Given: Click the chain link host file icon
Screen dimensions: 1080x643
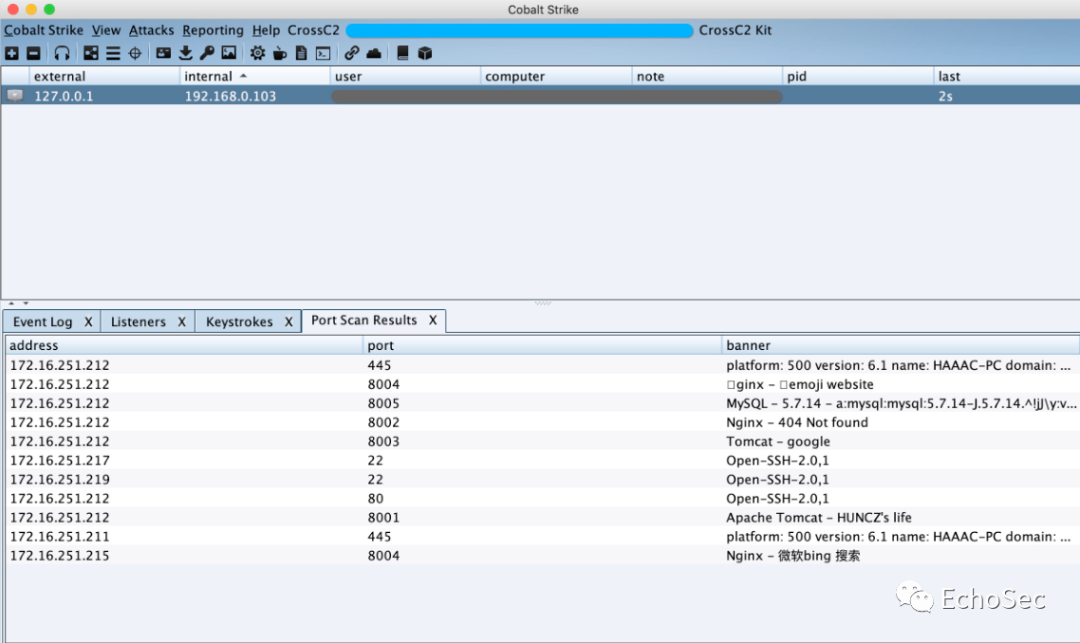Looking at the screenshot, I should [351, 53].
